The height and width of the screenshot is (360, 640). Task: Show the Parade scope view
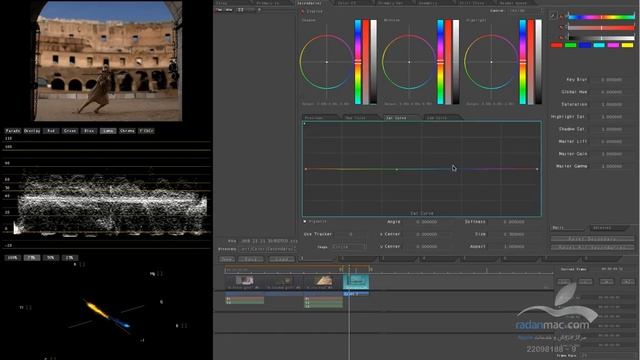point(13,131)
